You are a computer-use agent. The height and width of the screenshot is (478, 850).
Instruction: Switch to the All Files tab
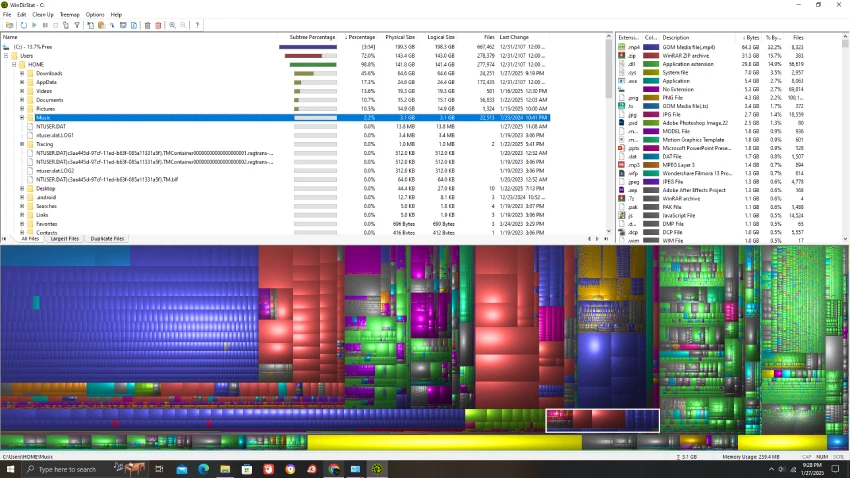click(30, 238)
